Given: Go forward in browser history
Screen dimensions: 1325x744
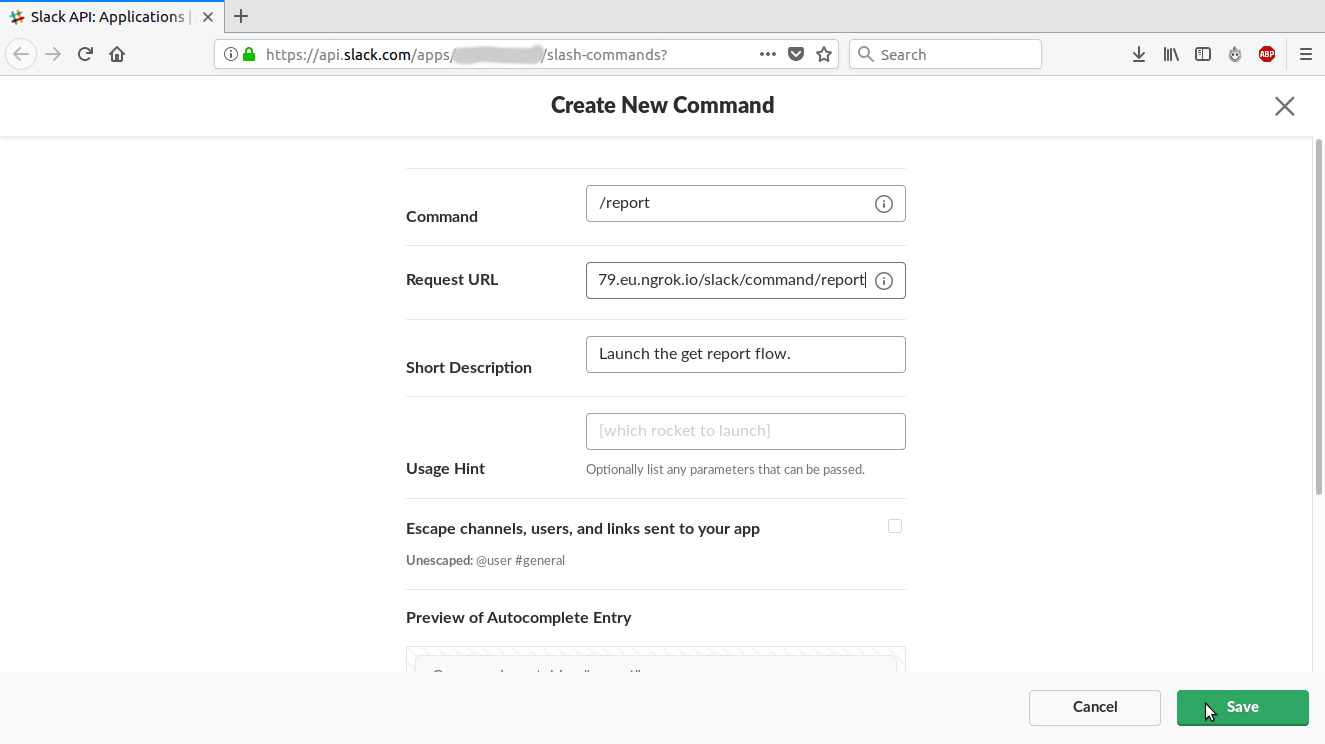Looking at the screenshot, I should point(53,54).
